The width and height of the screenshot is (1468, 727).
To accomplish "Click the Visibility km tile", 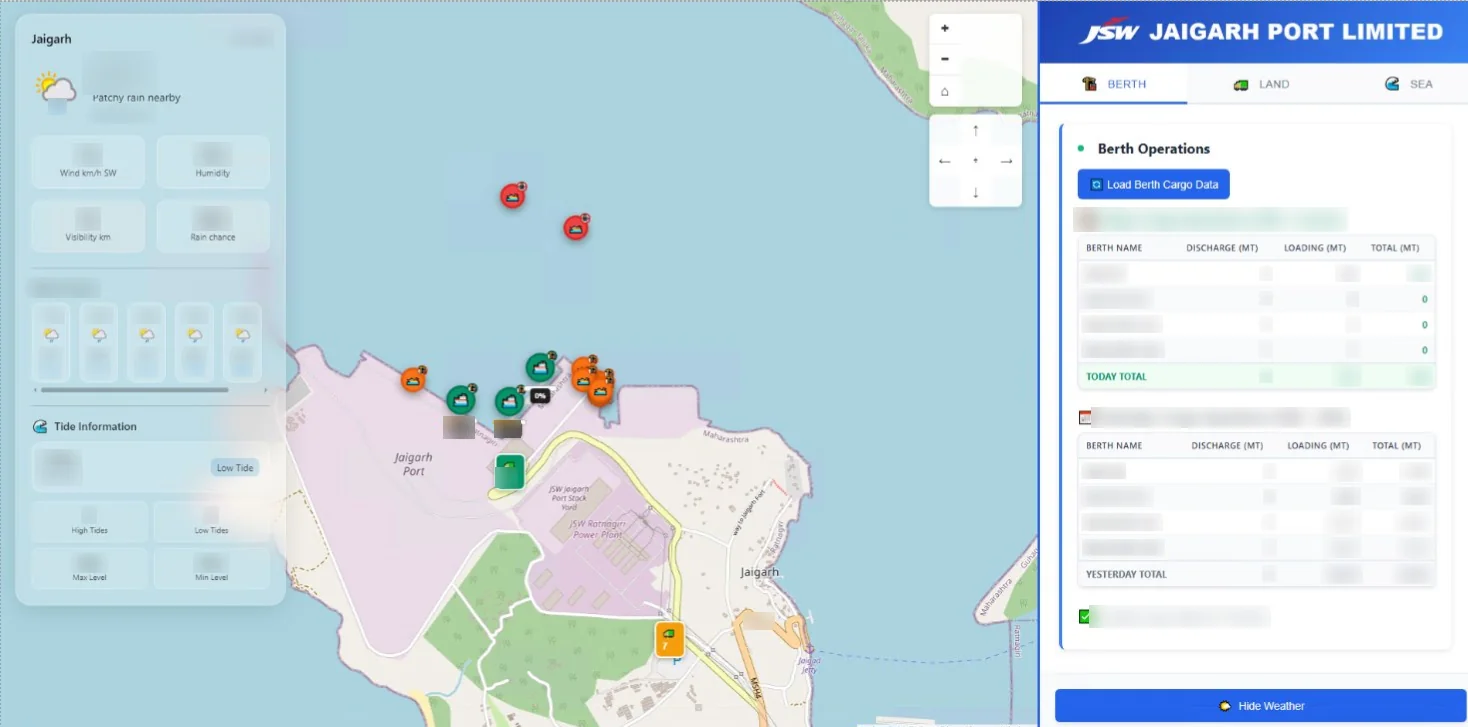I will [x=88, y=226].
